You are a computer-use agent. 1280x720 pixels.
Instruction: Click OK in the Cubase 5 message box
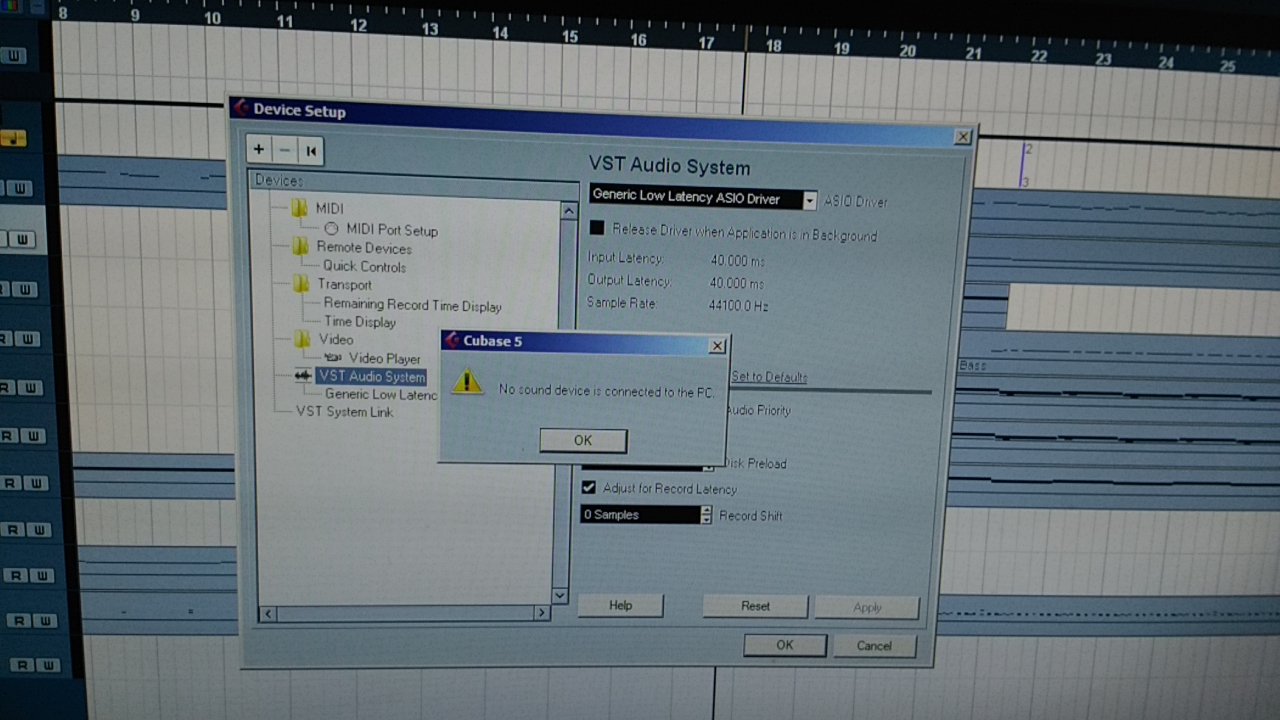click(x=583, y=440)
